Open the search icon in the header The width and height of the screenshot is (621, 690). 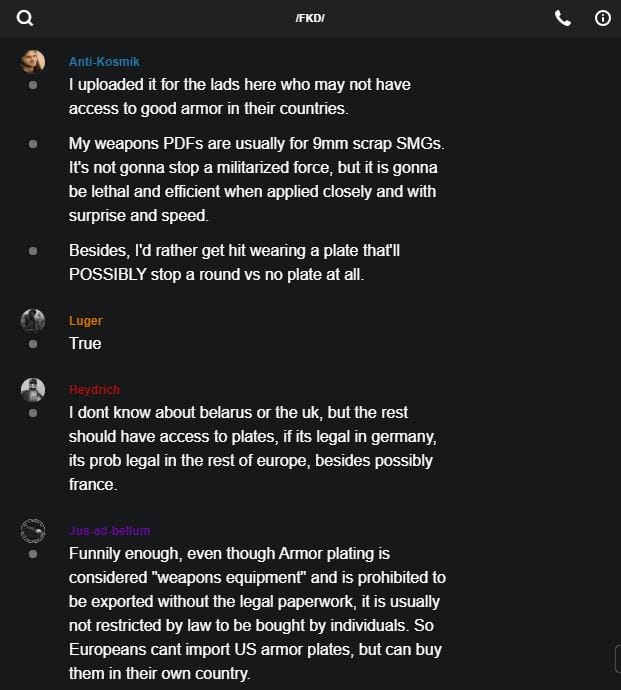click(25, 18)
